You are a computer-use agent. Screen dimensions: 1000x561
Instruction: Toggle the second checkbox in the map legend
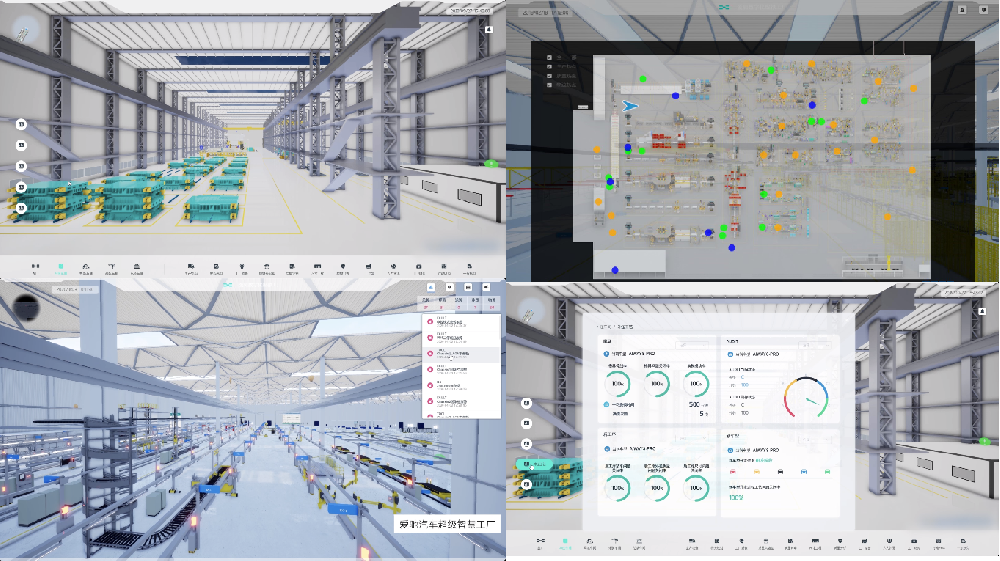coord(549,67)
